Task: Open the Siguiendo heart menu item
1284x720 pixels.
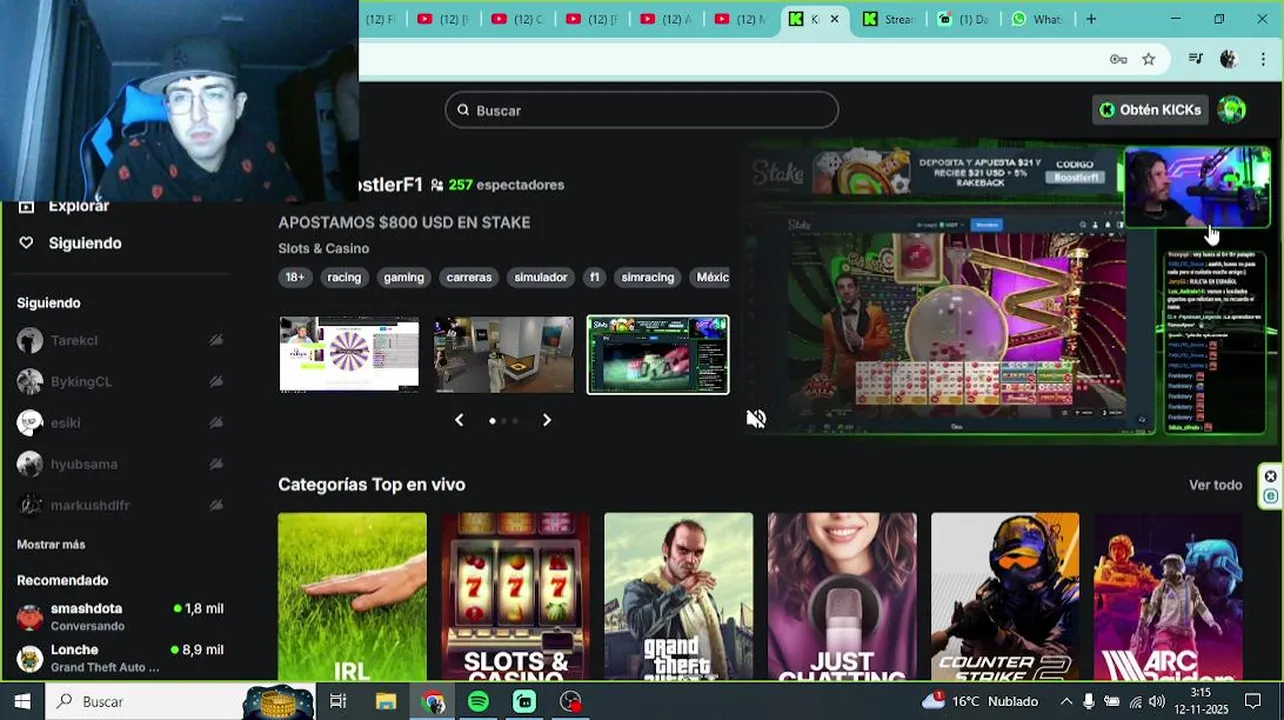Action: click(x=70, y=243)
